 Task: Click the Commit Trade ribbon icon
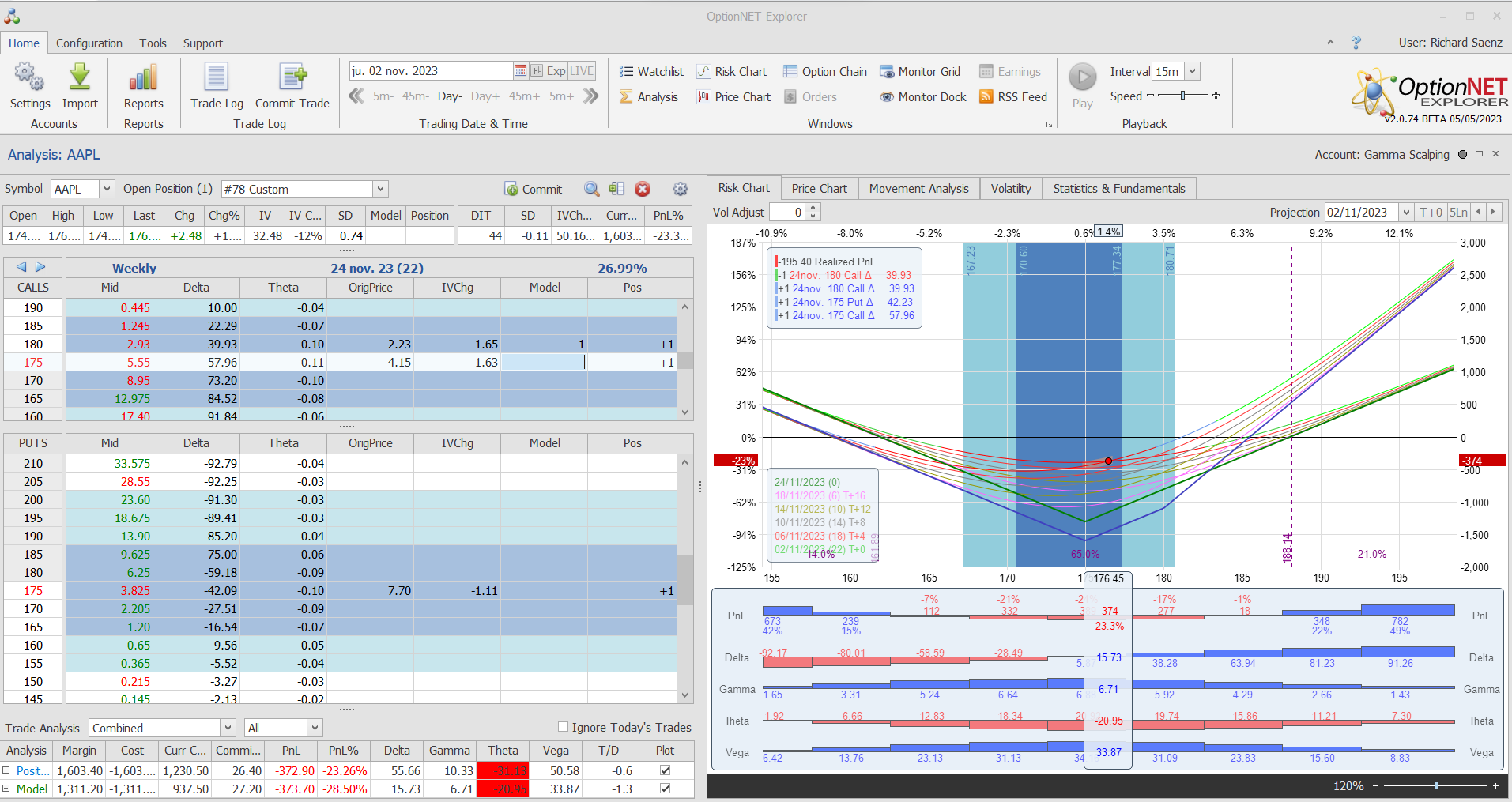[x=292, y=85]
